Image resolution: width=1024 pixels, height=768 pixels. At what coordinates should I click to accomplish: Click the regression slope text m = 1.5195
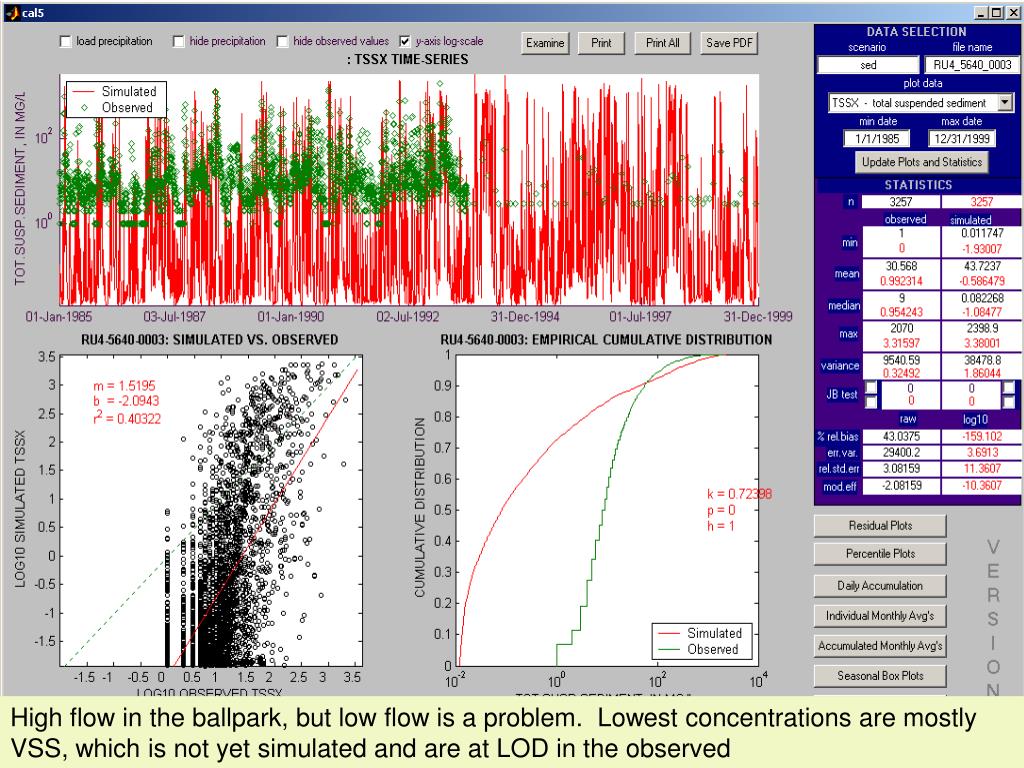pos(124,386)
